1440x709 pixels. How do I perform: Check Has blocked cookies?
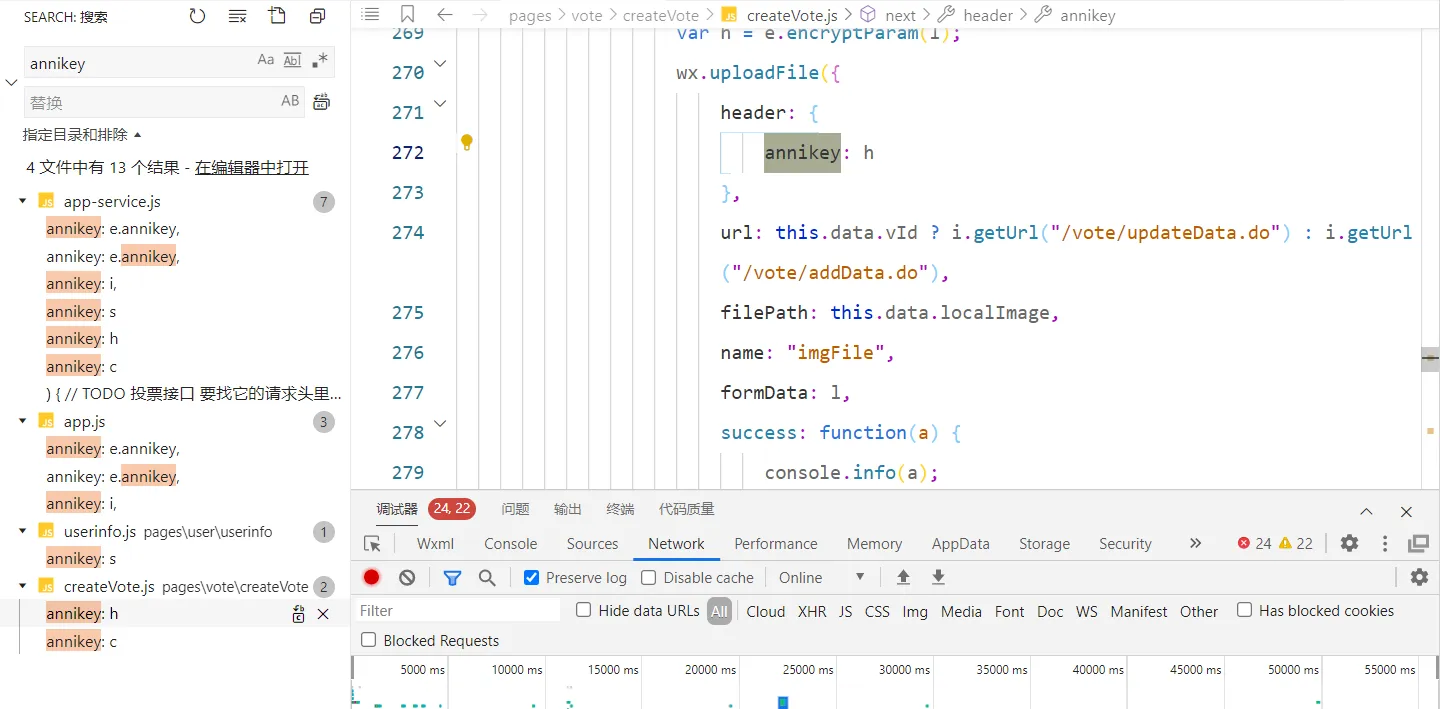[1245, 610]
